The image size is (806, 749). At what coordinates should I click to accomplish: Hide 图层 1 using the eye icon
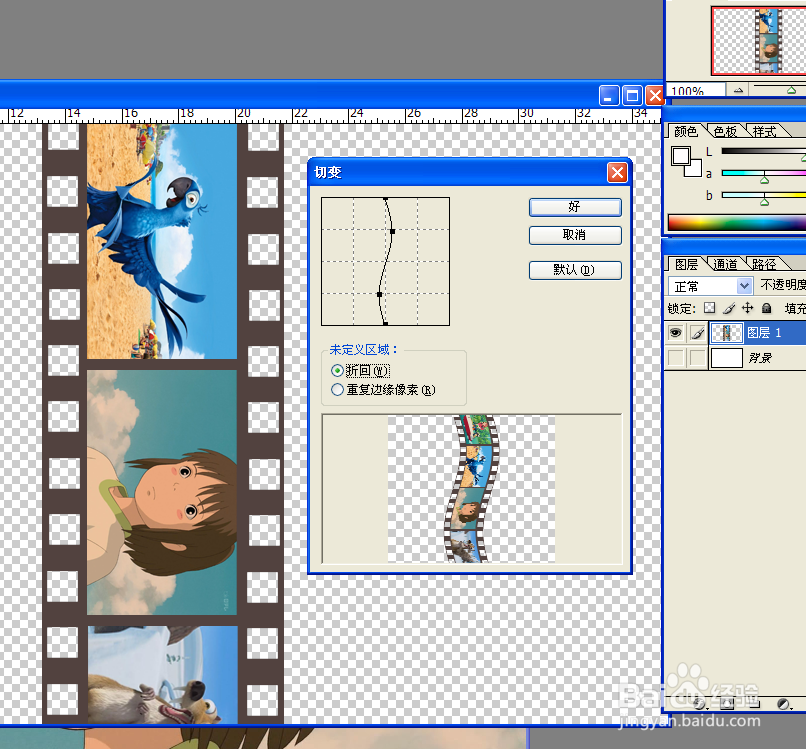(x=675, y=333)
